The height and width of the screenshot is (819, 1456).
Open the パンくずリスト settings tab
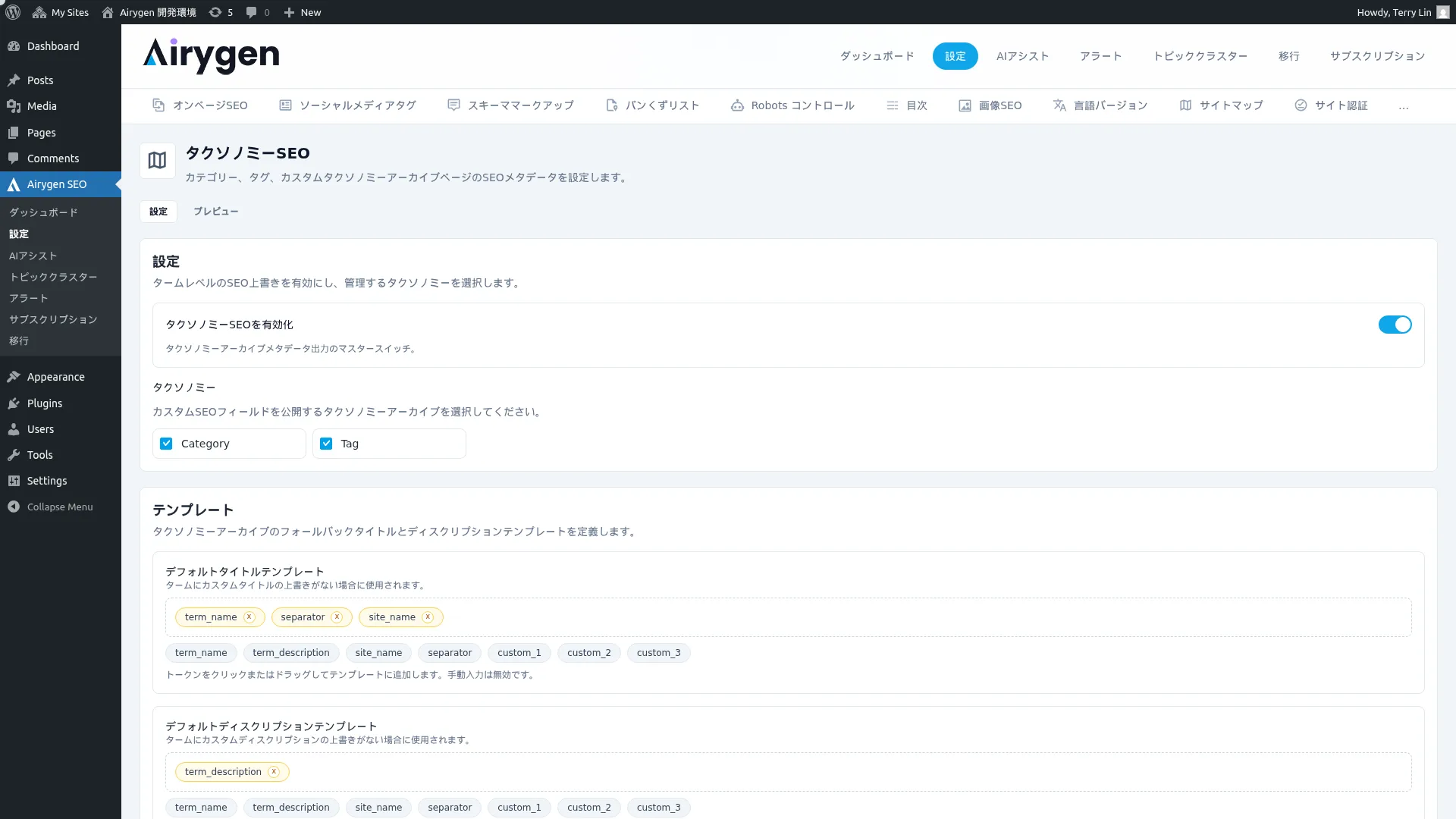point(652,105)
